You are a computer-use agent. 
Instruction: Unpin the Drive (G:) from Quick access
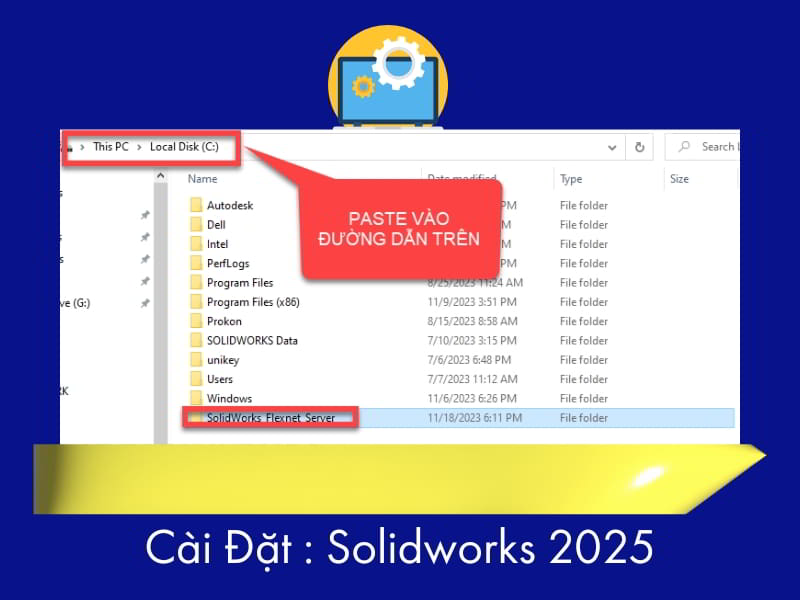pyautogui.click(x=145, y=302)
